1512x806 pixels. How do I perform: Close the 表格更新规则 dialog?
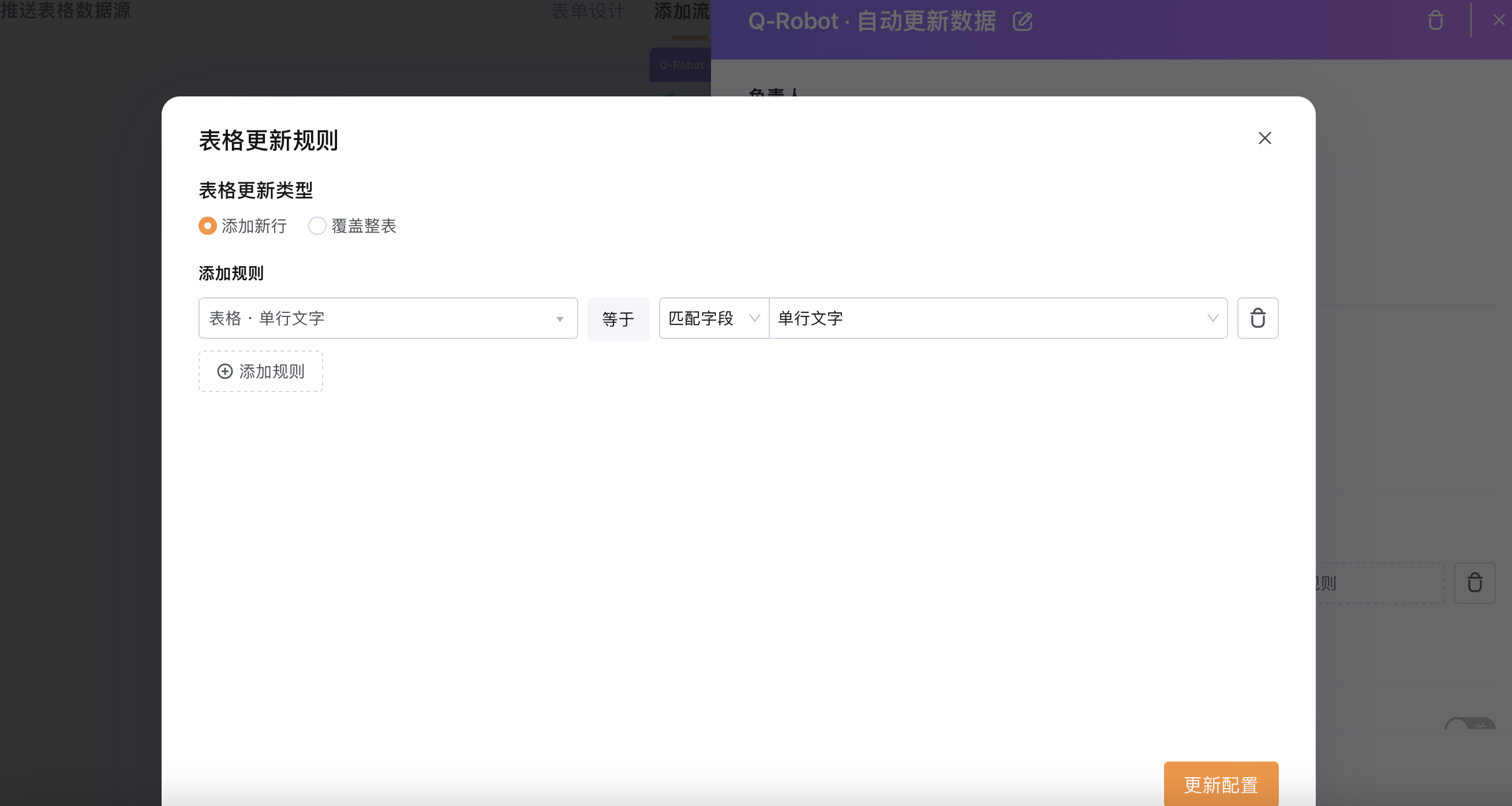[1265, 138]
